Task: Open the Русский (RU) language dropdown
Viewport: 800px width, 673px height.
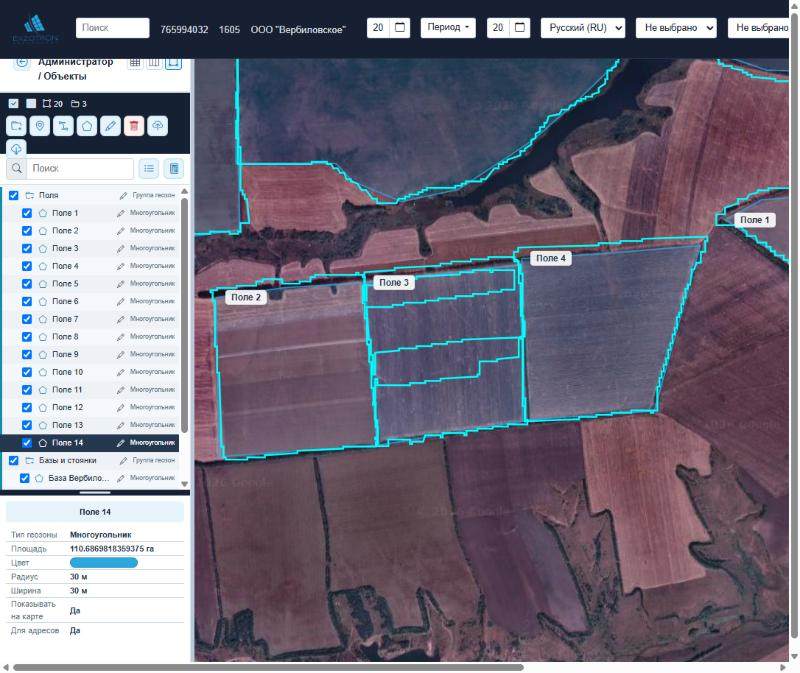Action: [583, 28]
